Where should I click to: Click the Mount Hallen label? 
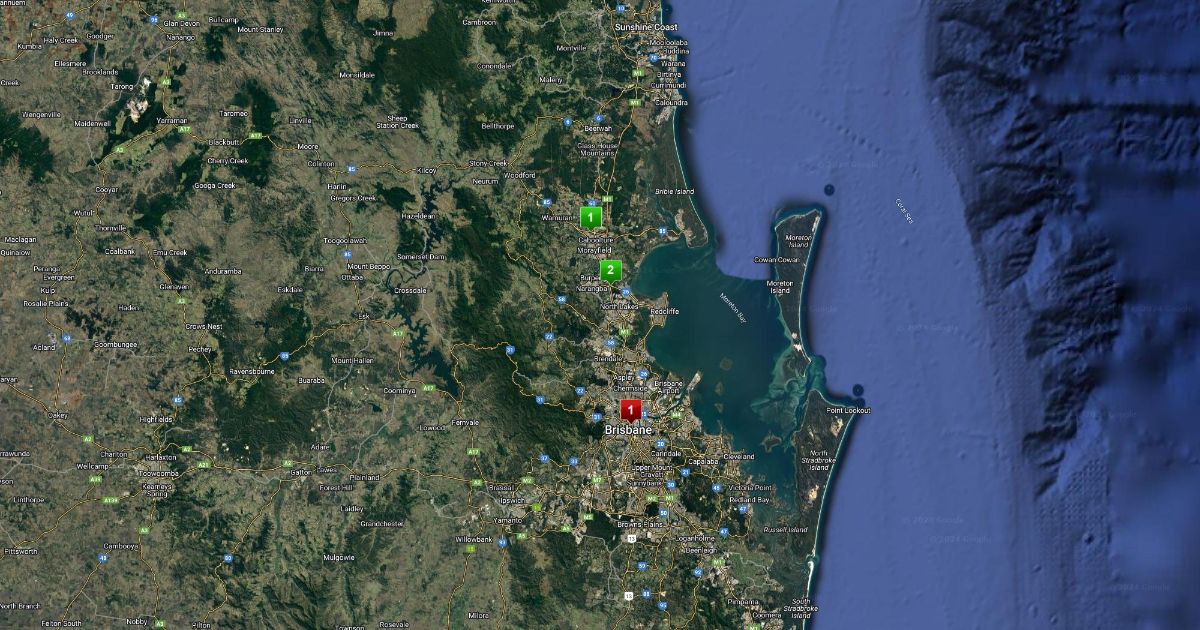pyautogui.click(x=352, y=360)
